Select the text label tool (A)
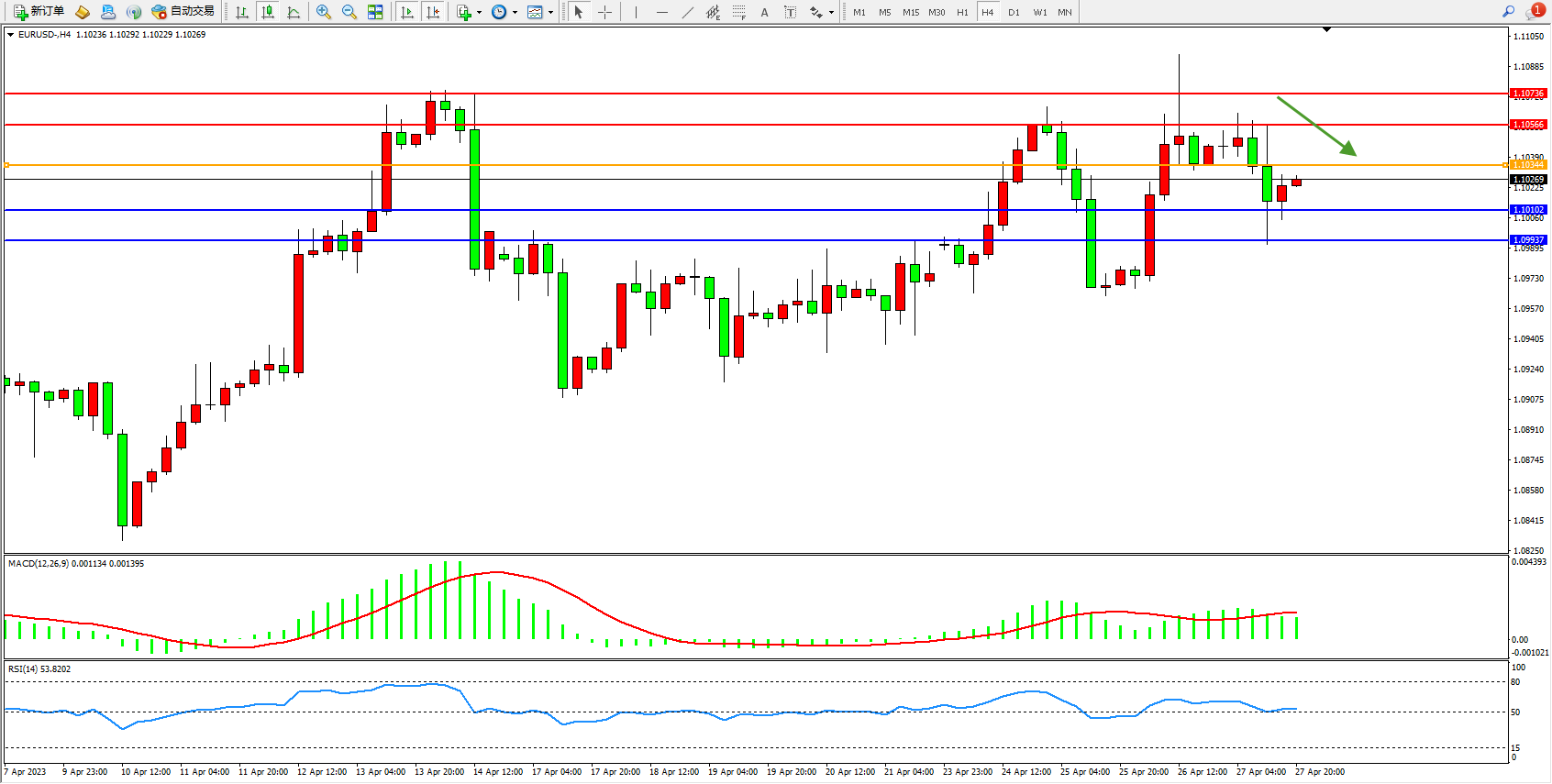The image size is (1552, 784). coord(764,12)
